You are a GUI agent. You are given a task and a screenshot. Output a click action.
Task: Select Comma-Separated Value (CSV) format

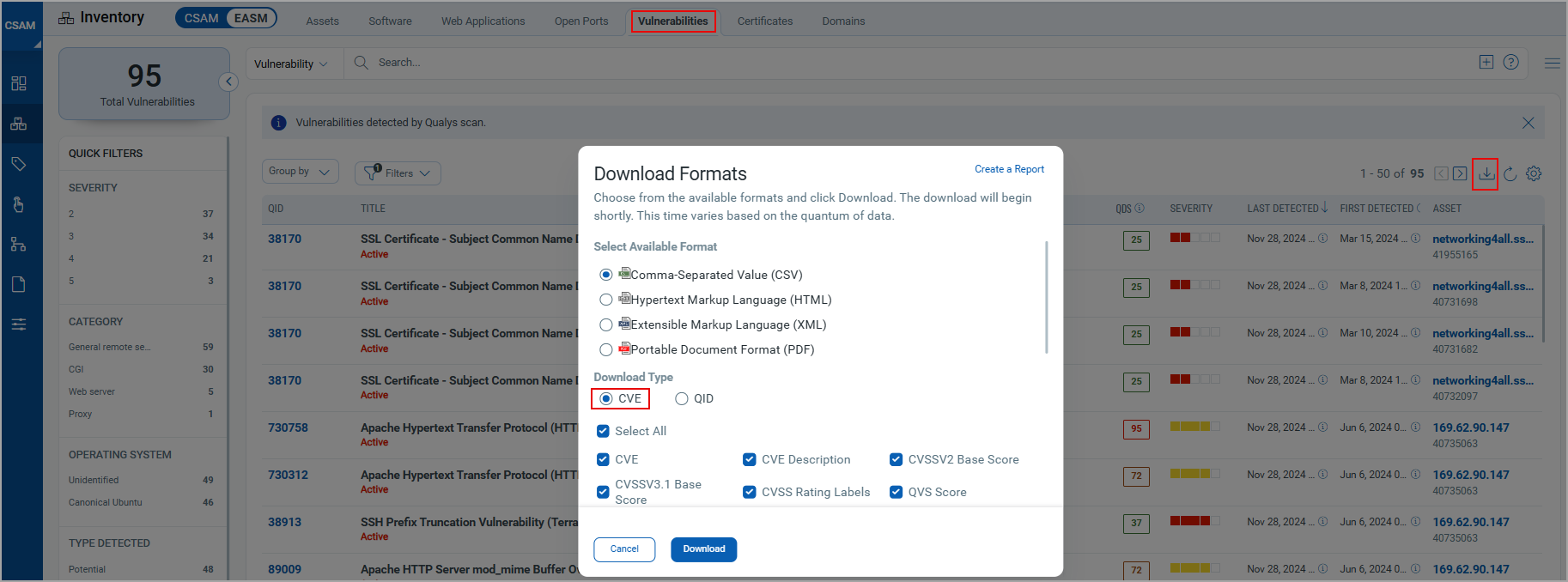pyautogui.click(x=606, y=275)
